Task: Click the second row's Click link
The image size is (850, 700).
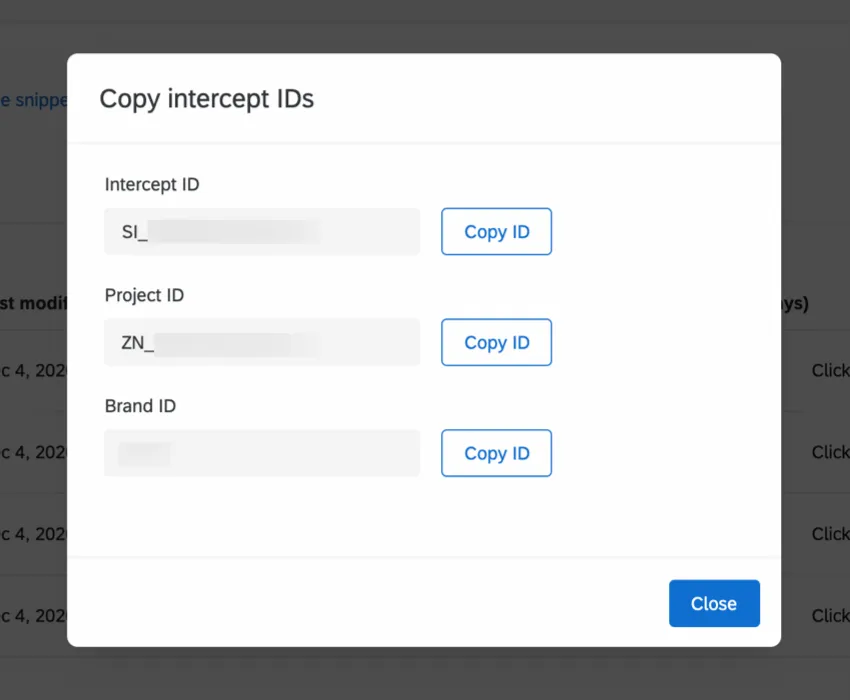Action: (831, 452)
